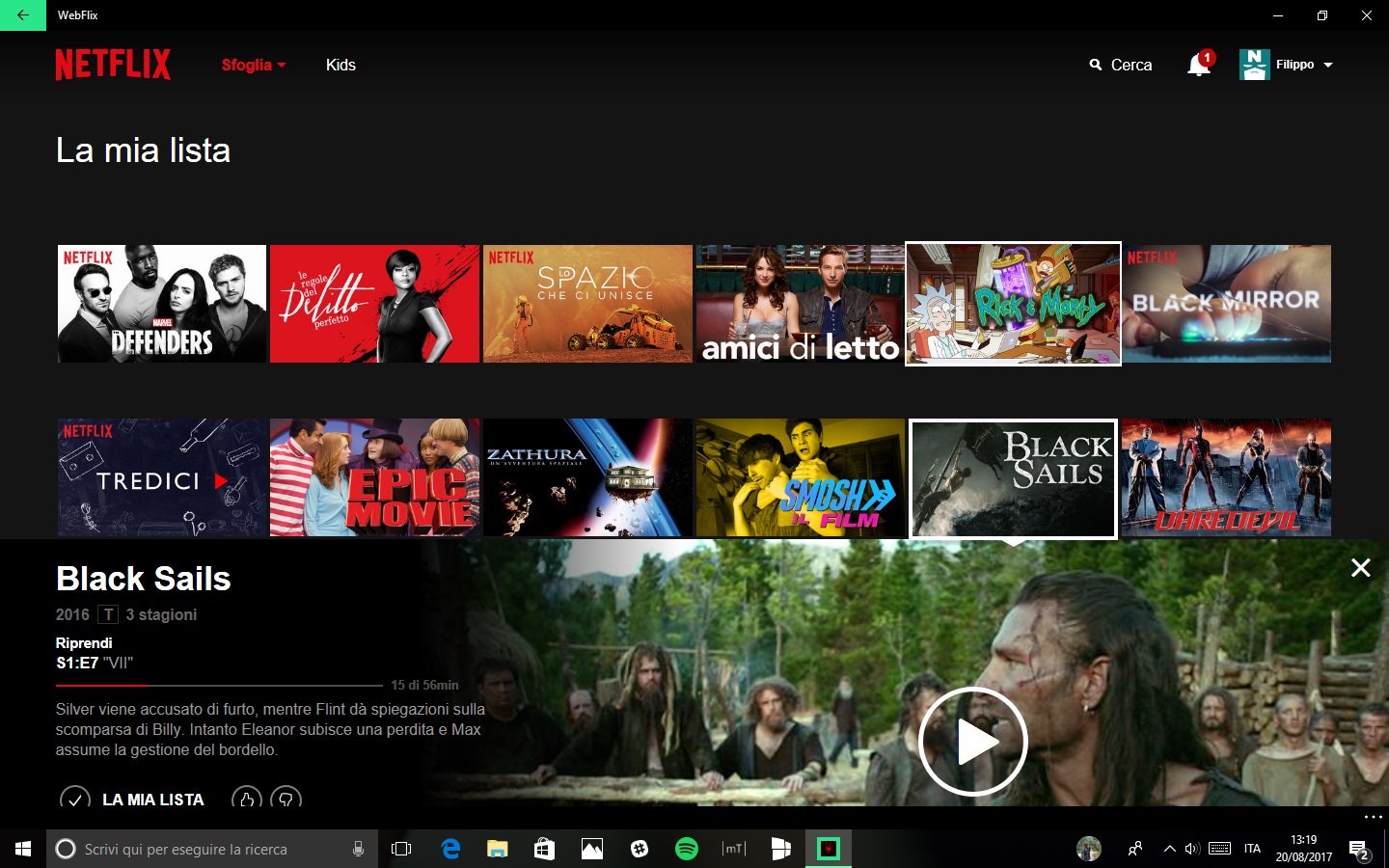Click the Black Sails episode progress bar

[x=219, y=685]
